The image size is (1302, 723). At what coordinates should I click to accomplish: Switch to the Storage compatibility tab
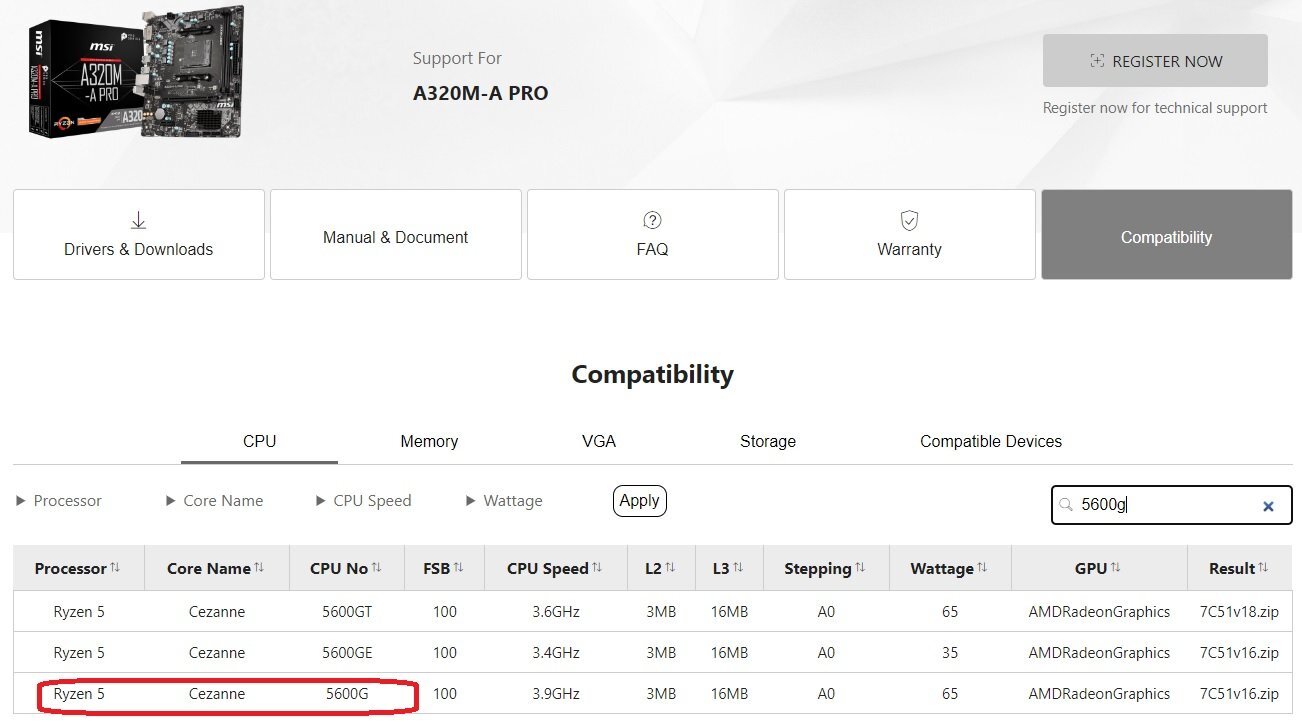(x=768, y=441)
